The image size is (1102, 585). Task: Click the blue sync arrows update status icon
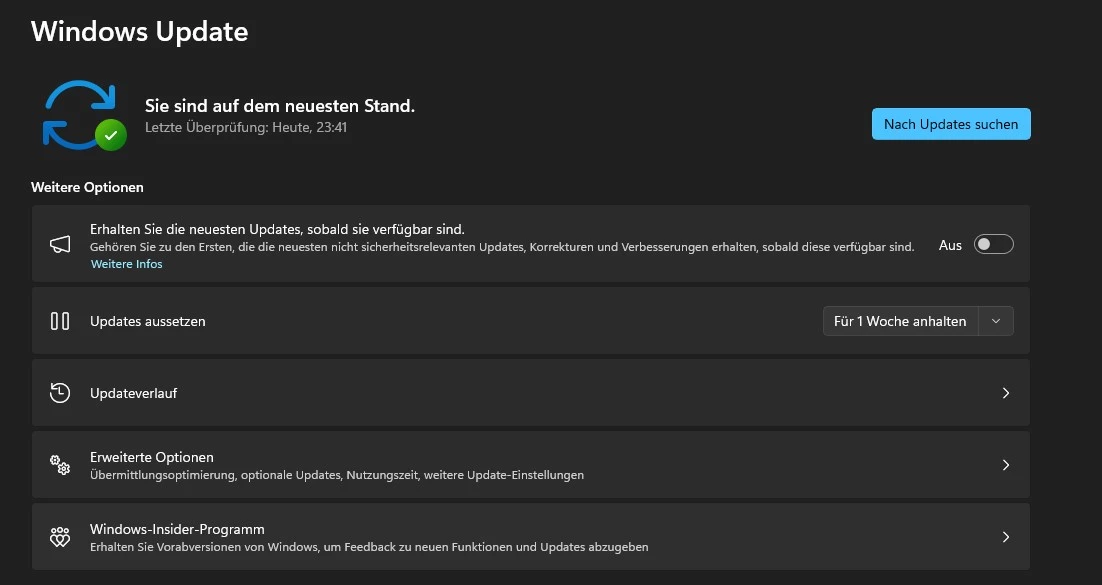click(x=79, y=115)
